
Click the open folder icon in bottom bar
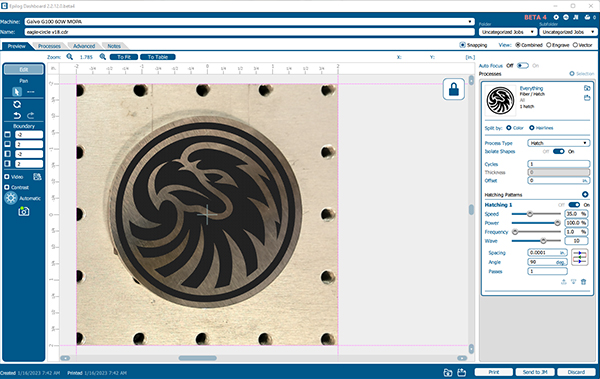[x=448, y=372]
